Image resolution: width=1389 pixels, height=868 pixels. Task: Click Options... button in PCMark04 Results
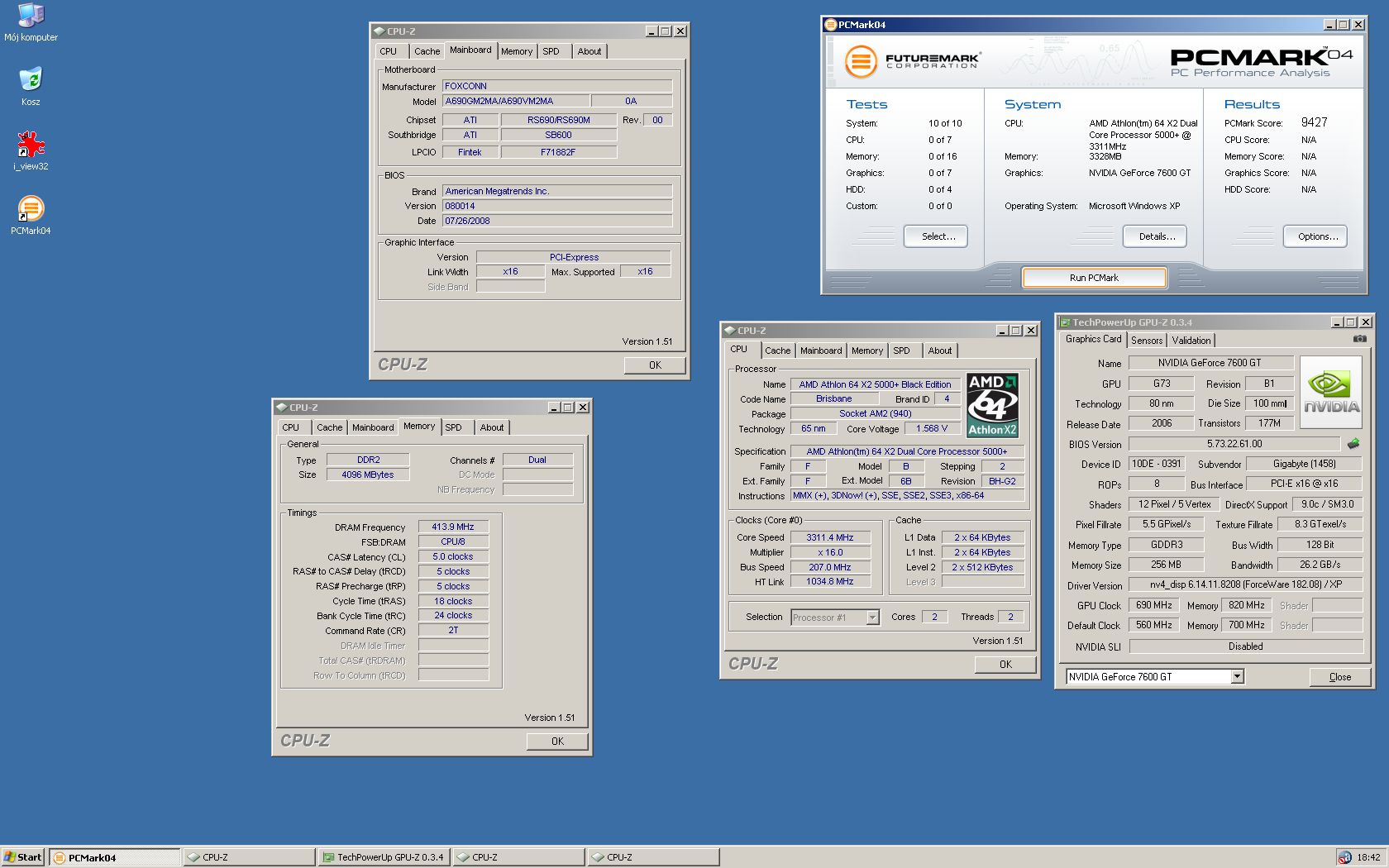pyautogui.click(x=1315, y=236)
